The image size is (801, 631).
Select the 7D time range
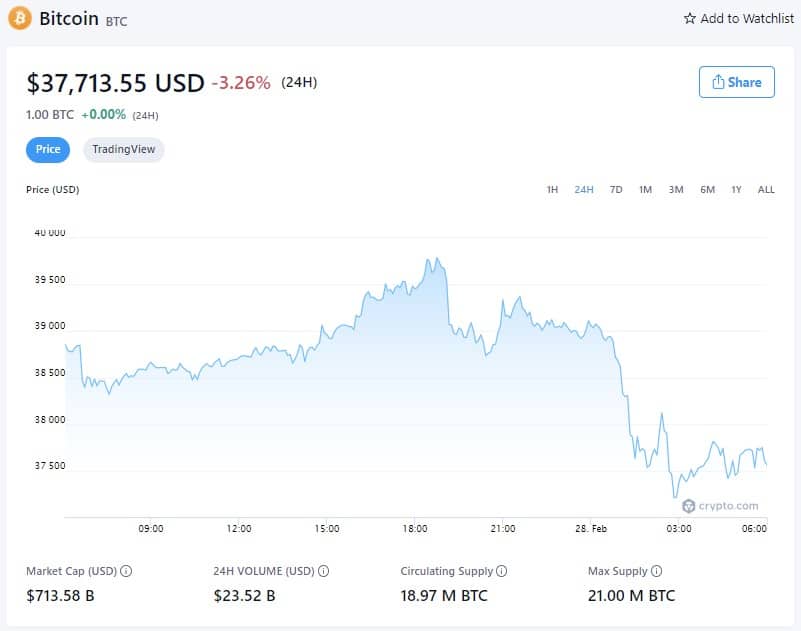click(x=616, y=190)
